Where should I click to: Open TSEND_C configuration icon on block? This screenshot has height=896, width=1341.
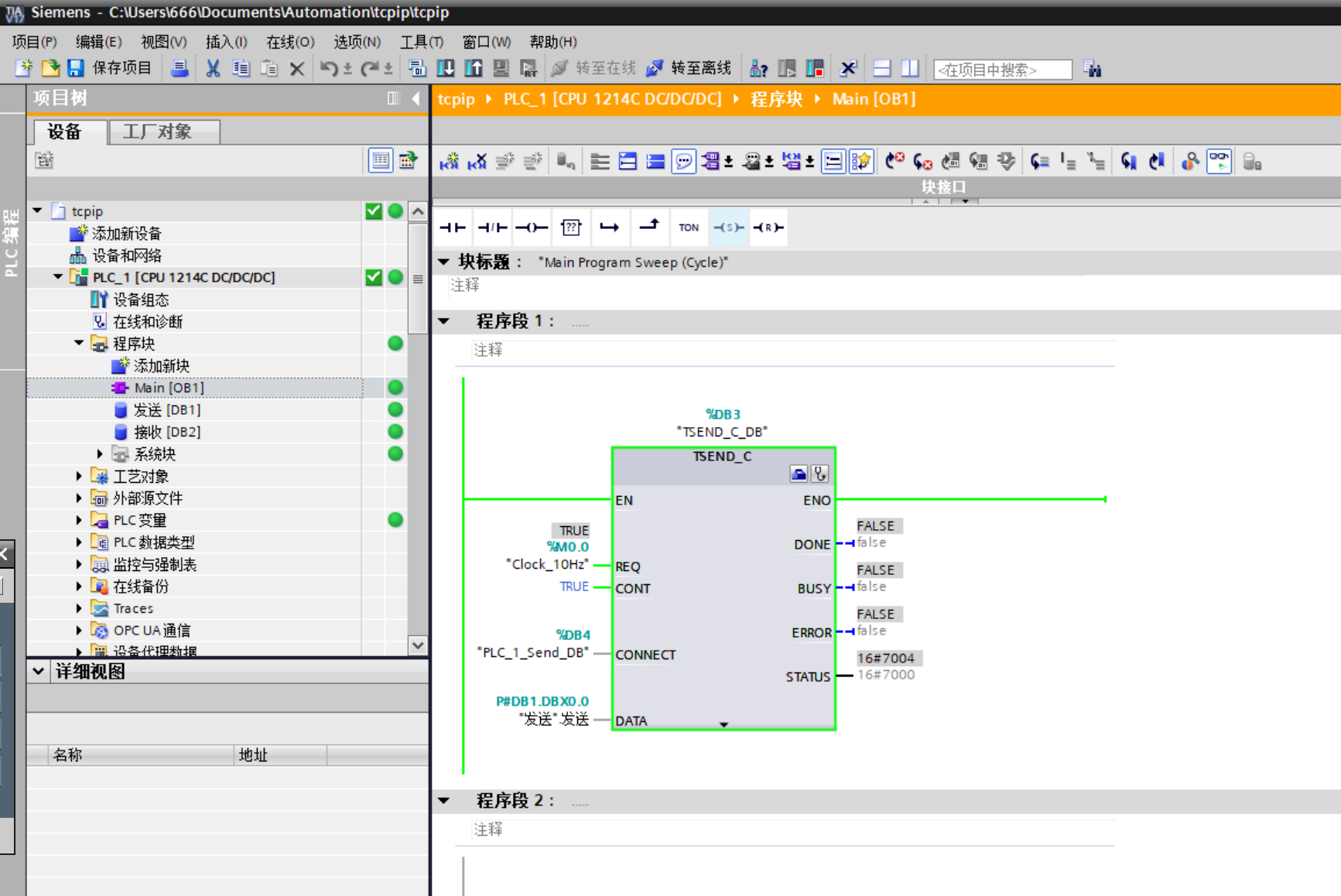pos(799,474)
